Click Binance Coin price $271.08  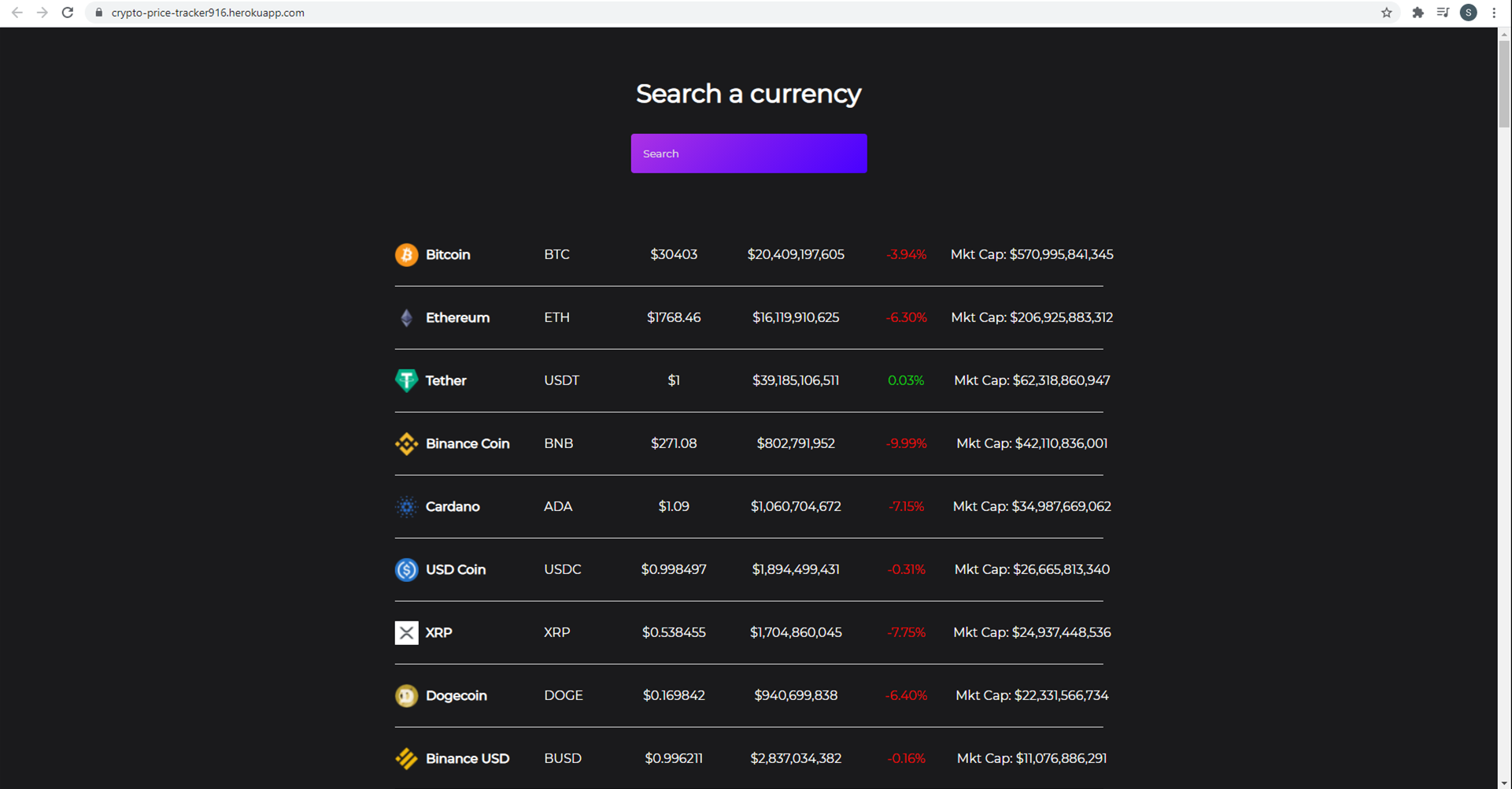click(x=674, y=443)
